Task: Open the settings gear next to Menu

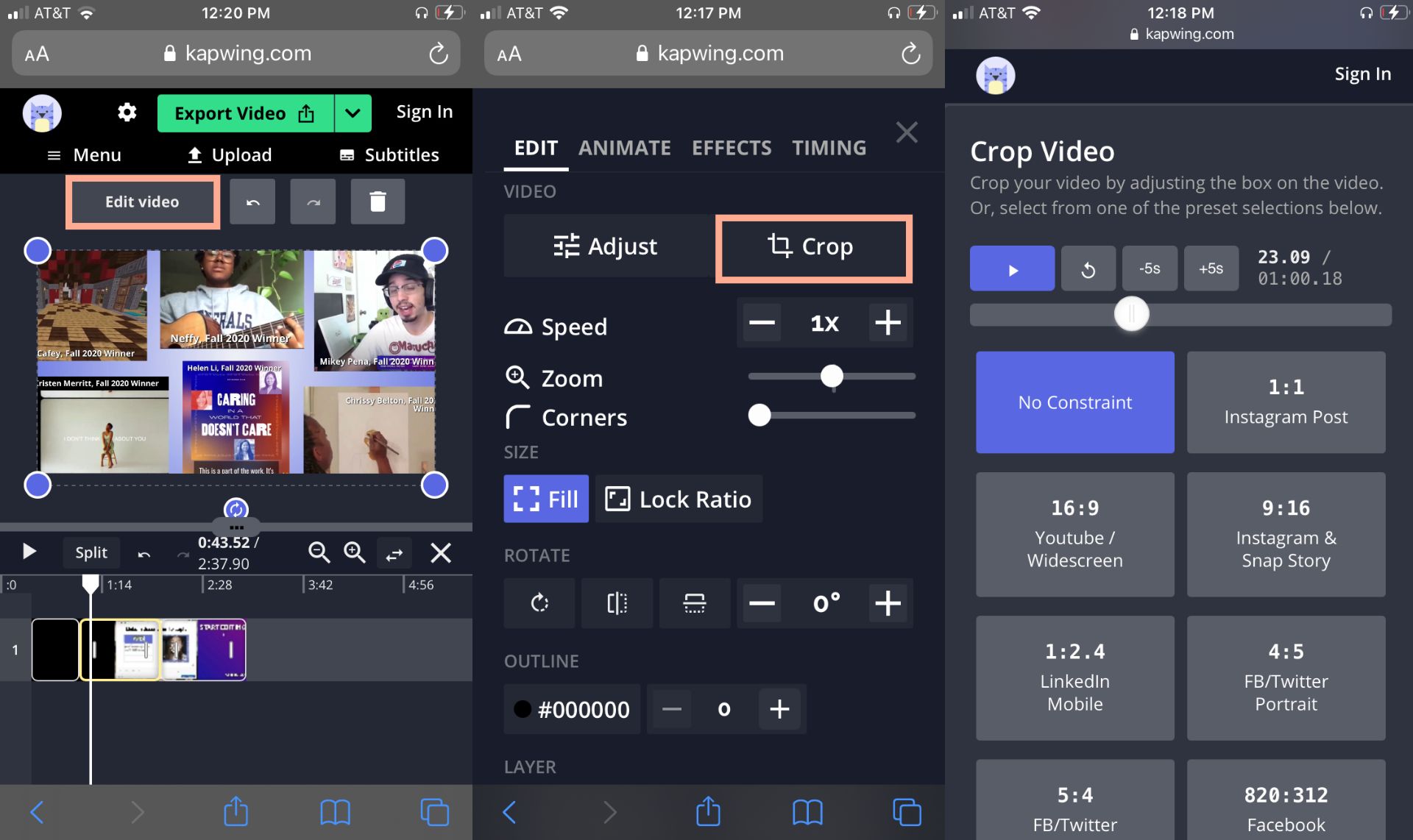Action: [x=126, y=112]
